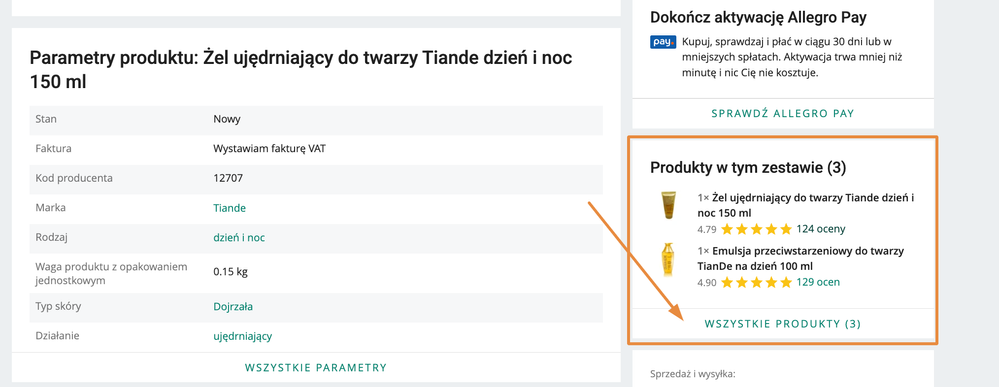Click the star rating of the TianDe emulsion

(x=756, y=282)
